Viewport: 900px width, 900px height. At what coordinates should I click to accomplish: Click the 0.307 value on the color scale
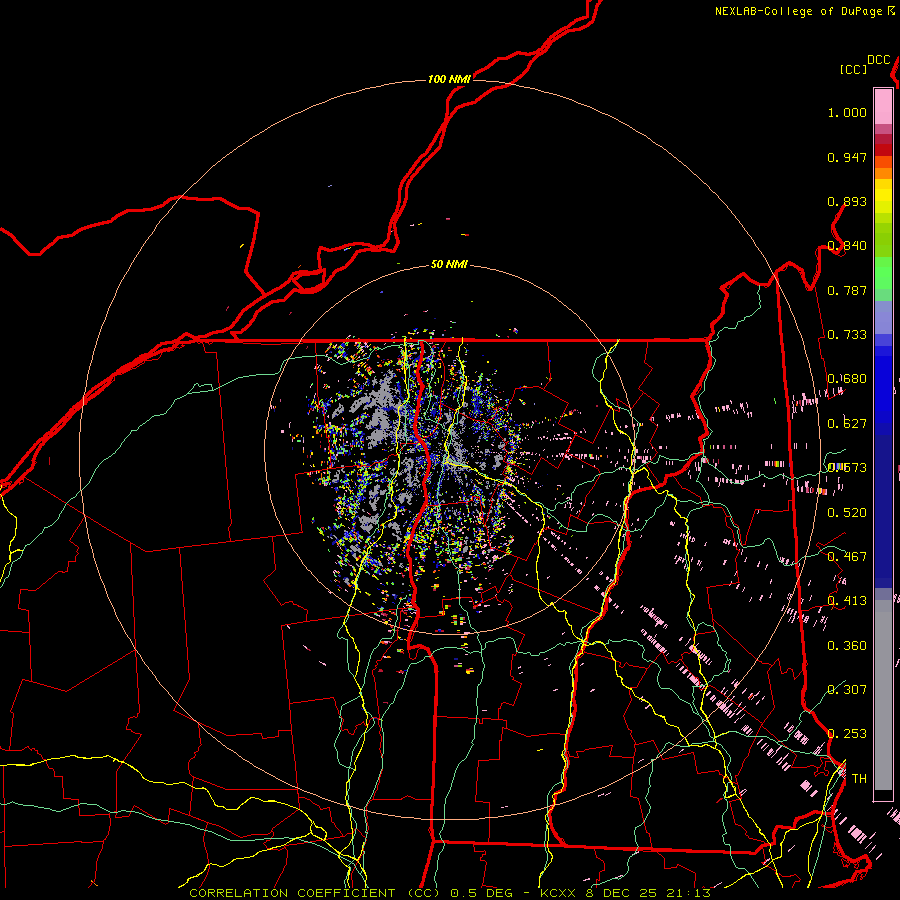click(x=847, y=690)
